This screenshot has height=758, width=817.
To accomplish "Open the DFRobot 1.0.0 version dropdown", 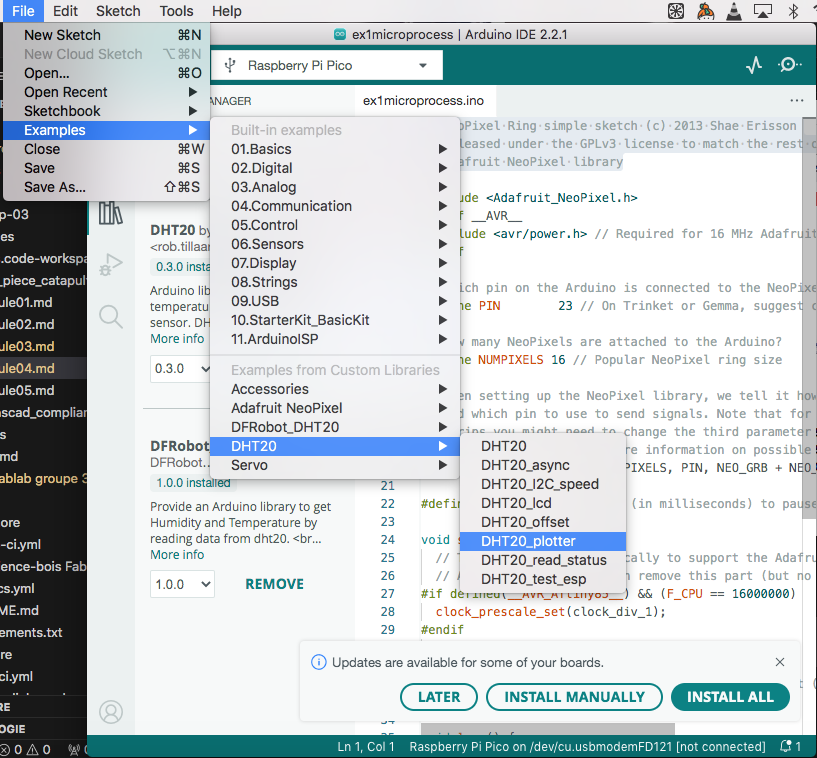I will pyautogui.click(x=182, y=584).
